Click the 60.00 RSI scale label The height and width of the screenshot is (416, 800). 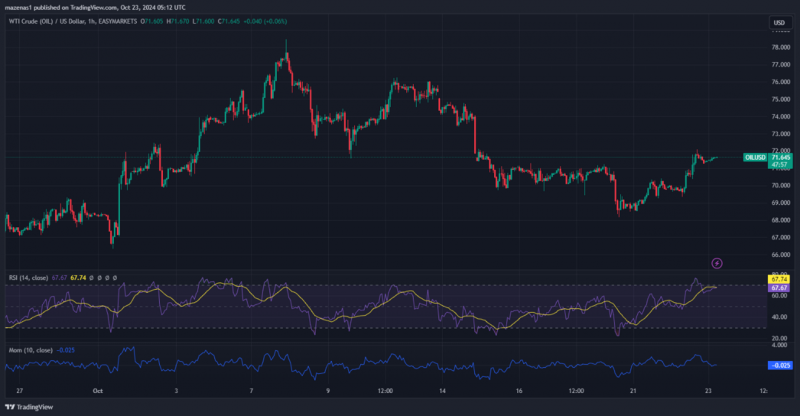(779, 296)
